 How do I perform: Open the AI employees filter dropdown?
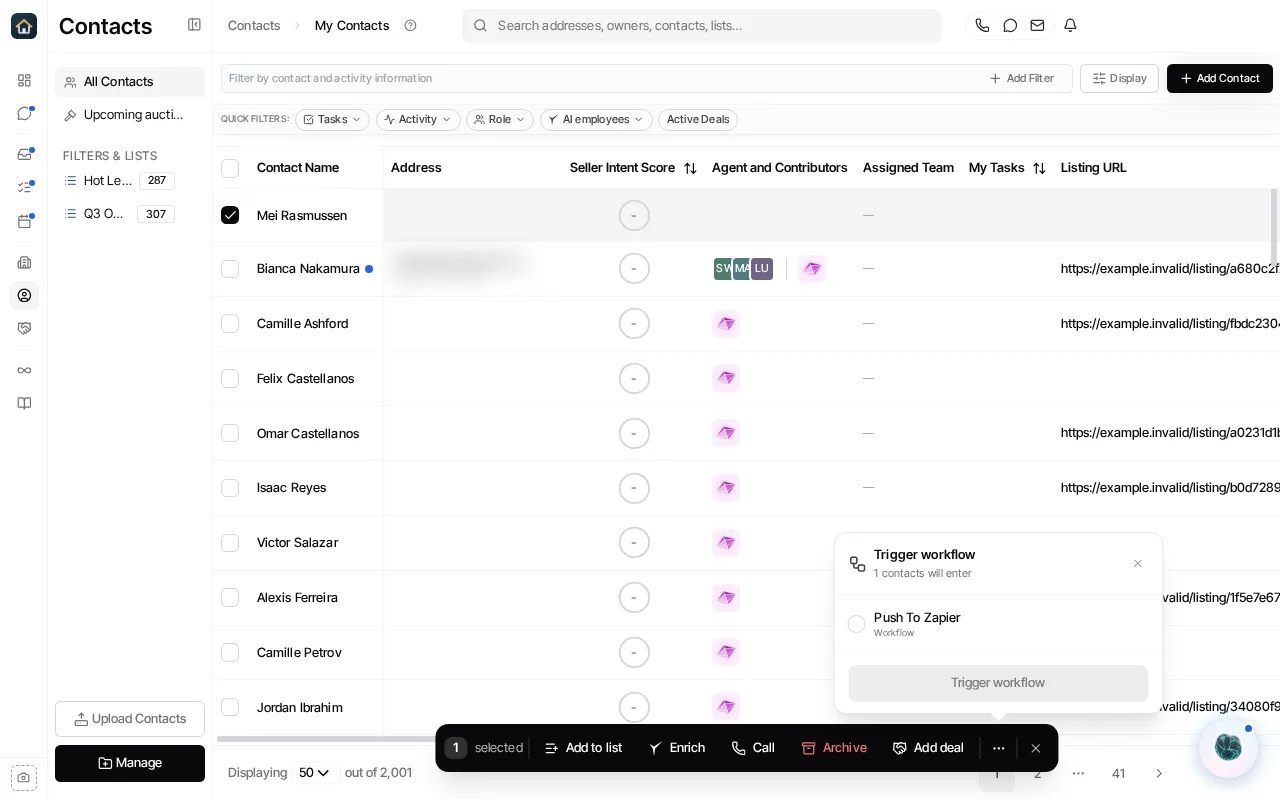point(596,120)
